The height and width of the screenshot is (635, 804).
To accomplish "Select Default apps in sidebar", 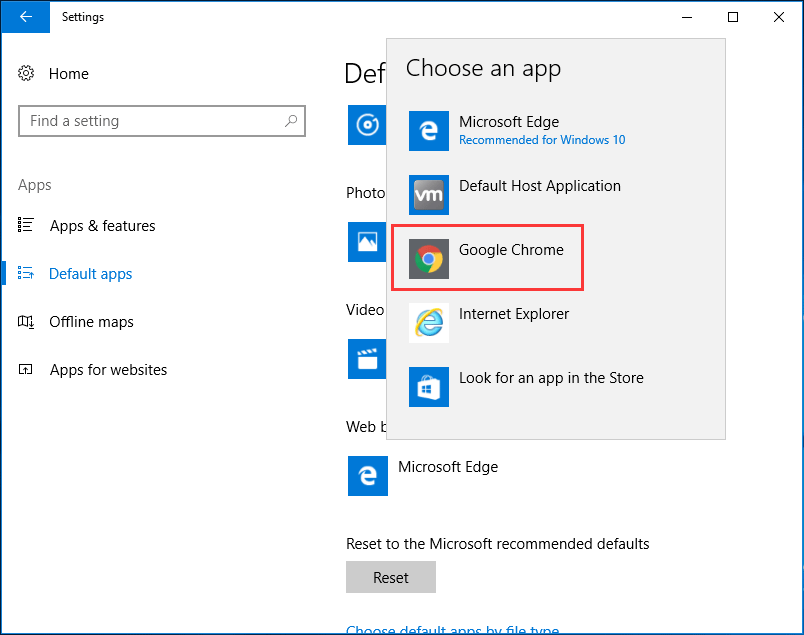I will (91, 274).
